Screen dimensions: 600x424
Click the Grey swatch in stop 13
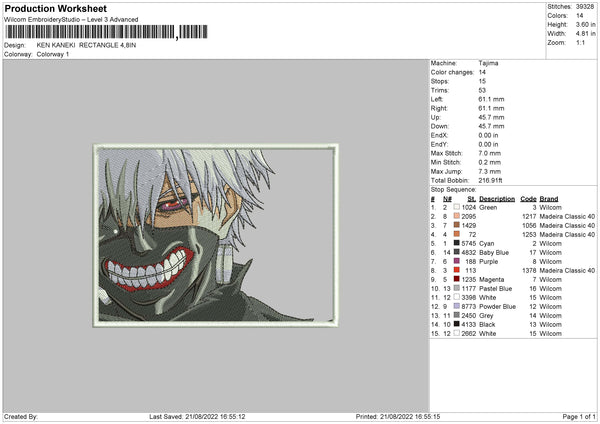click(457, 315)
